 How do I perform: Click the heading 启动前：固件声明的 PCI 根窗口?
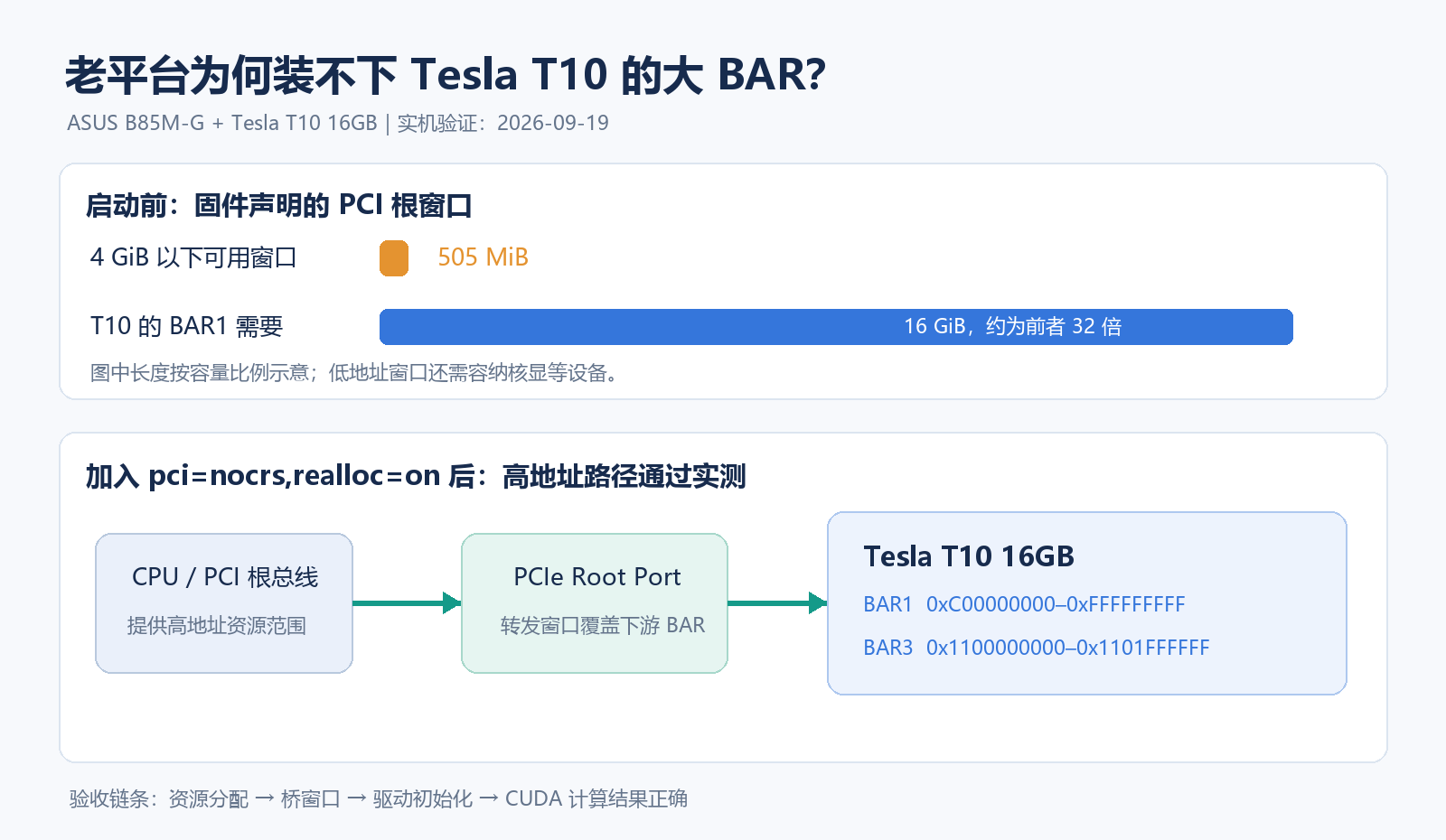278,206
